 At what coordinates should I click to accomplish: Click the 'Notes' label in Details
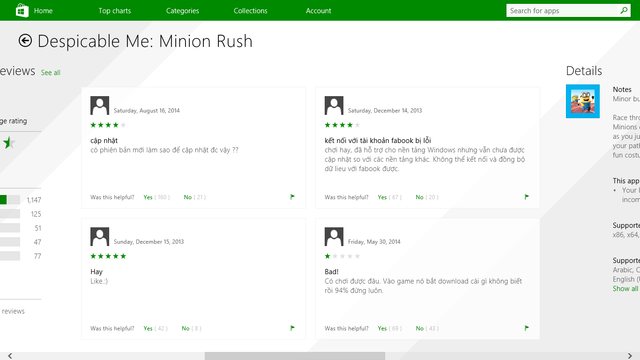pyautogui.click(x=622, y=89)
